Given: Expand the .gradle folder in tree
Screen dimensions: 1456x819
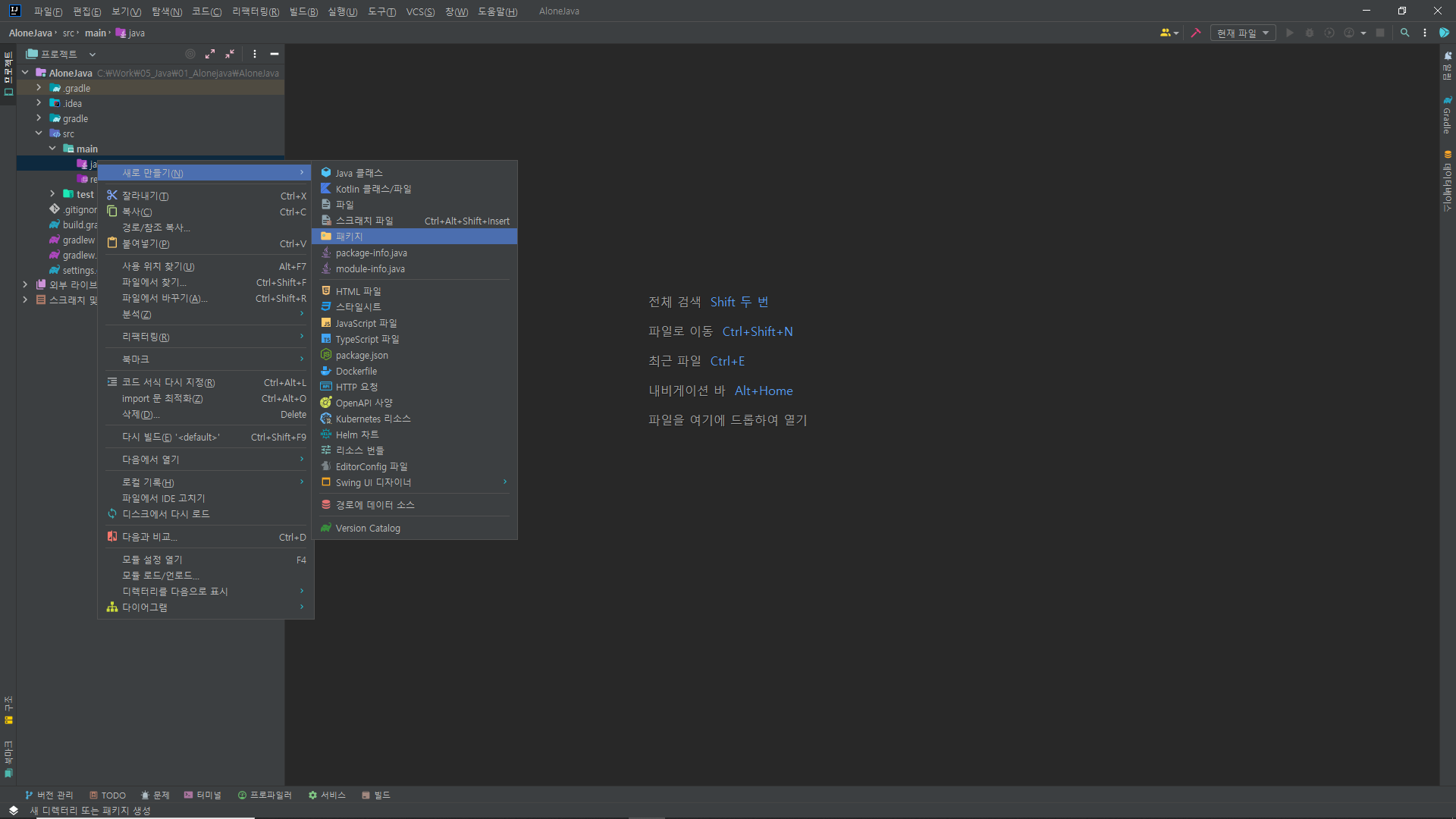Looking at the screenshot, I should tap(39, 88).
